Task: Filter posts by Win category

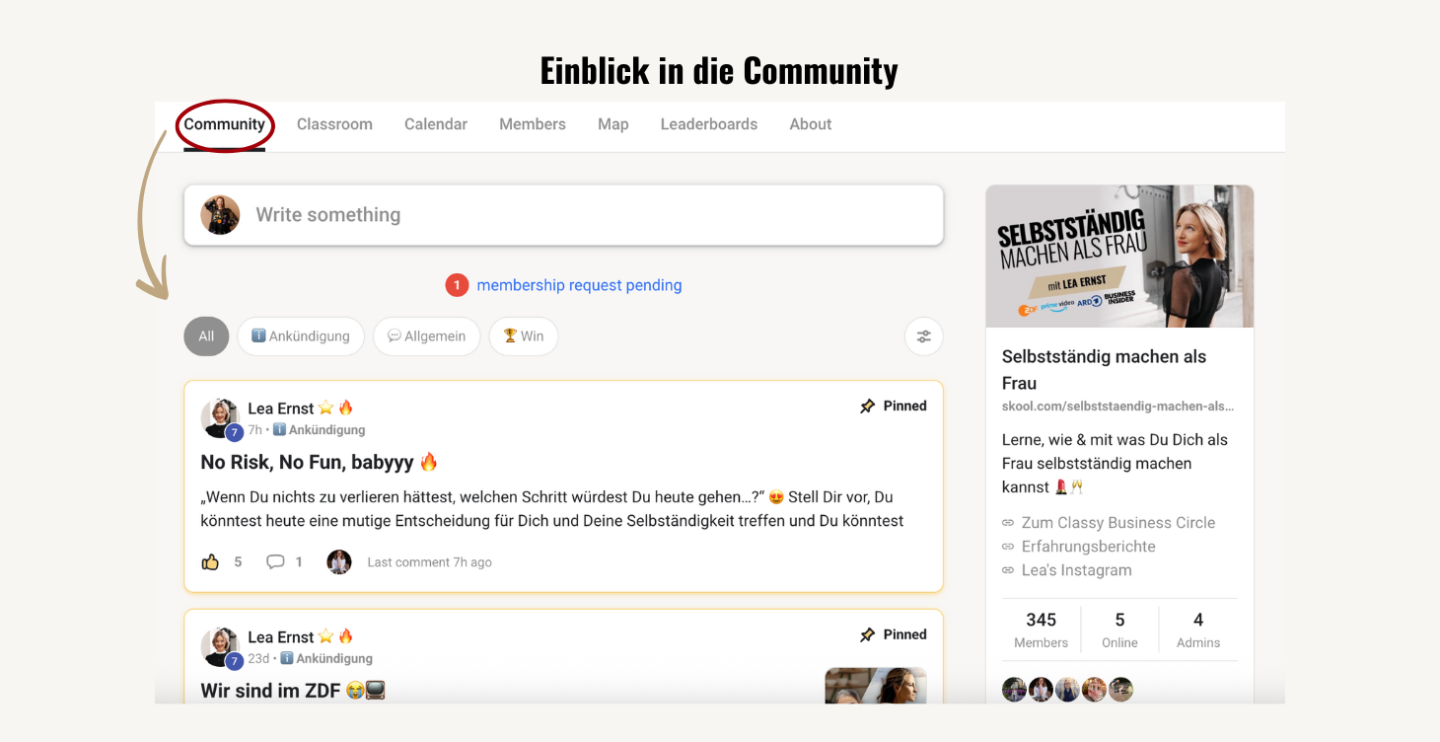Action: pyautogui.click(x=523, y=336)
